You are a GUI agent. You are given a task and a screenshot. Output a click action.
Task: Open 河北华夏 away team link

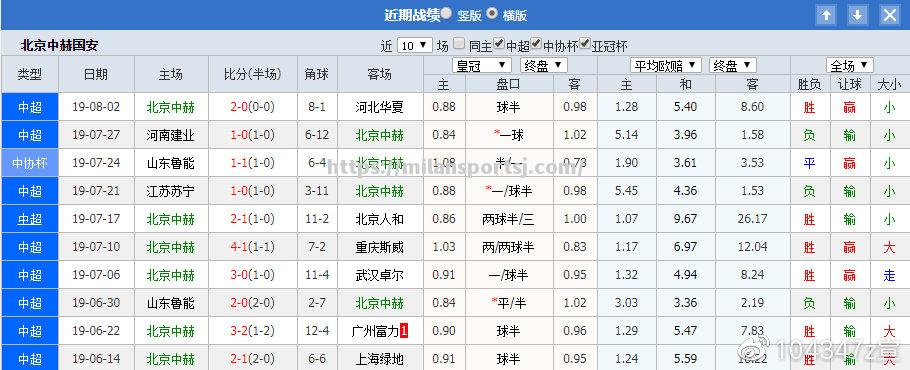[380, 107]
